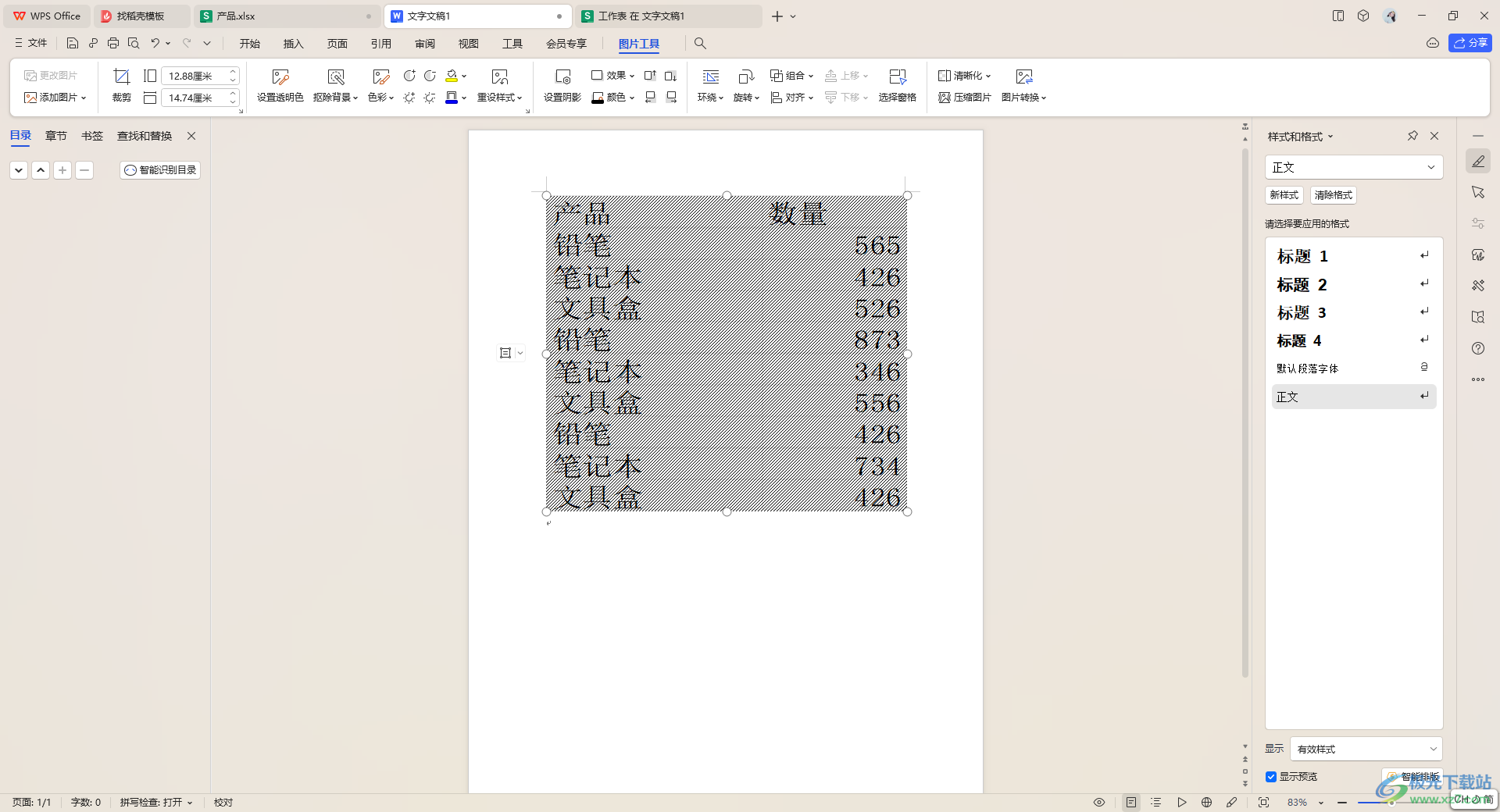This screenshot has width=1500, height=812.
Task: Click the zoom slider handle
Action: [x=1391, y=802]
